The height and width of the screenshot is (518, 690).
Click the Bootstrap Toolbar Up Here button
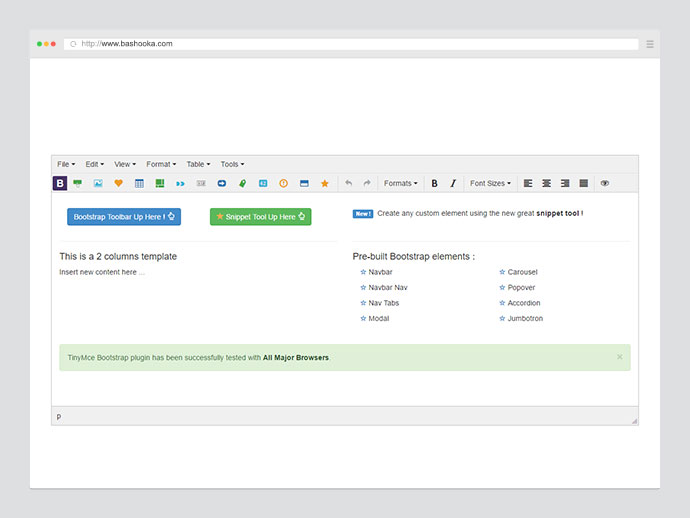point(124,217)
